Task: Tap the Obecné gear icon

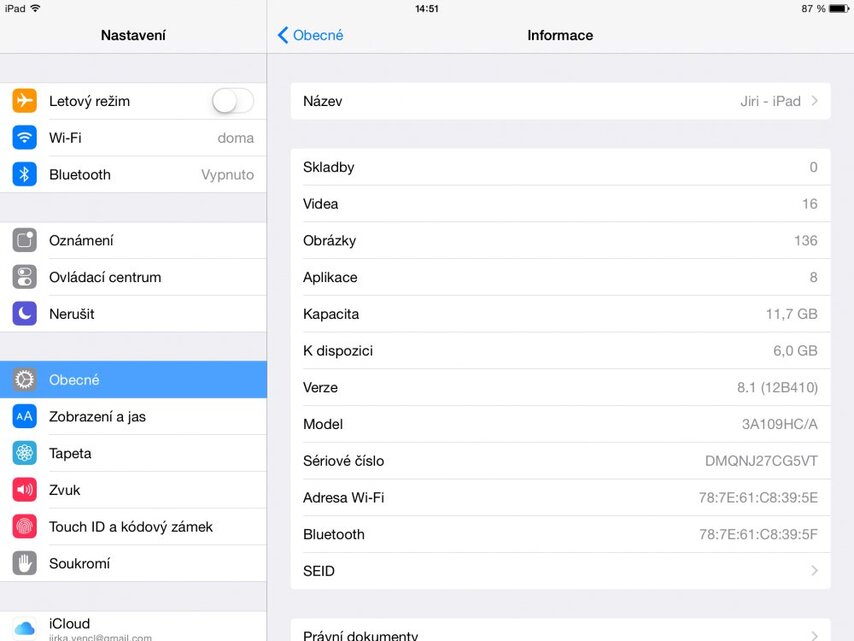Action: point(24,379)
